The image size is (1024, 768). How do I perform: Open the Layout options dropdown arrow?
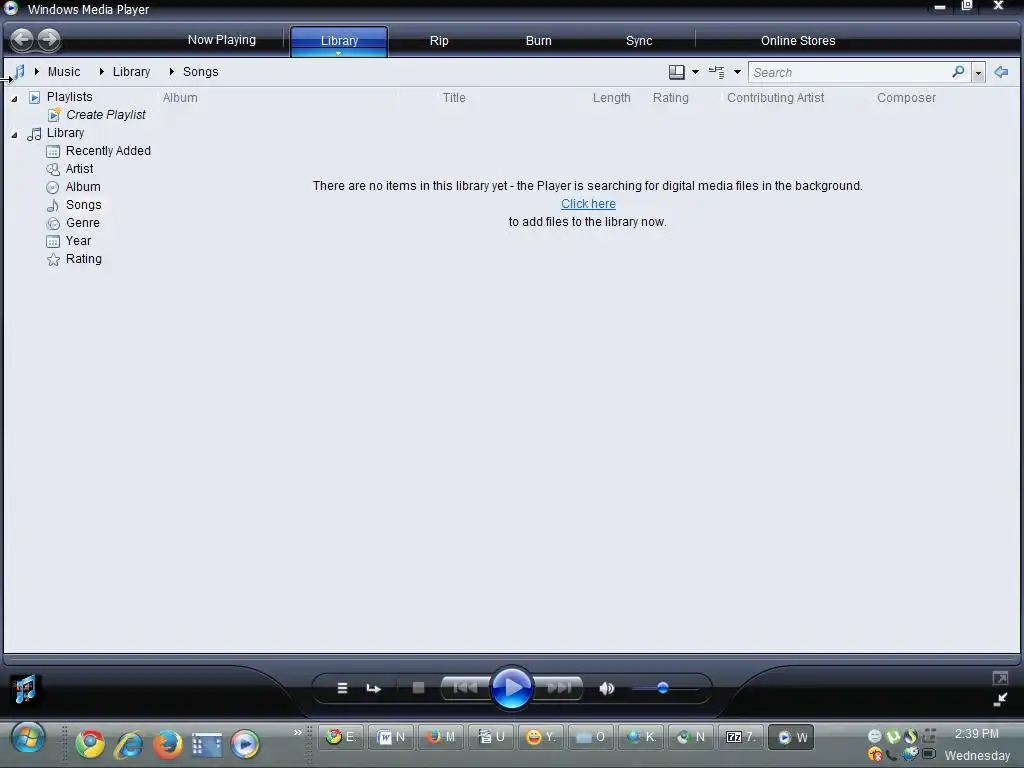tap(696, 72)
